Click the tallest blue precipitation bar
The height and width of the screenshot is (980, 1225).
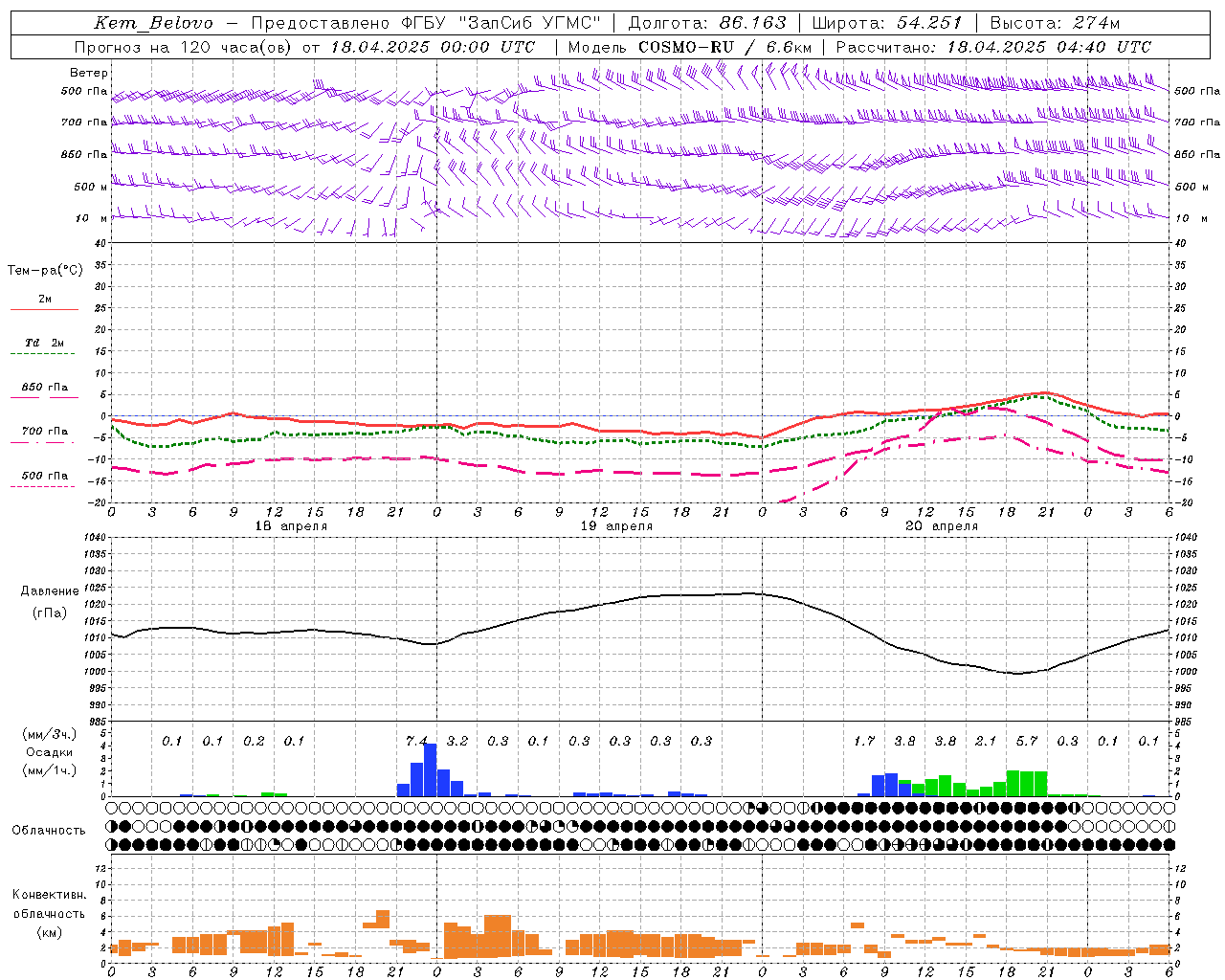pos(431,769)
